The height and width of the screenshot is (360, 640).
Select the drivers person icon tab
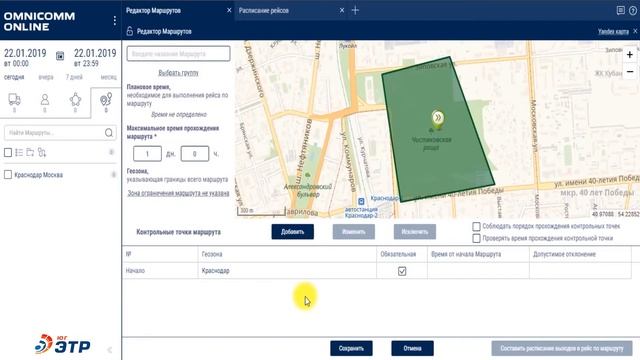[45, 99]
